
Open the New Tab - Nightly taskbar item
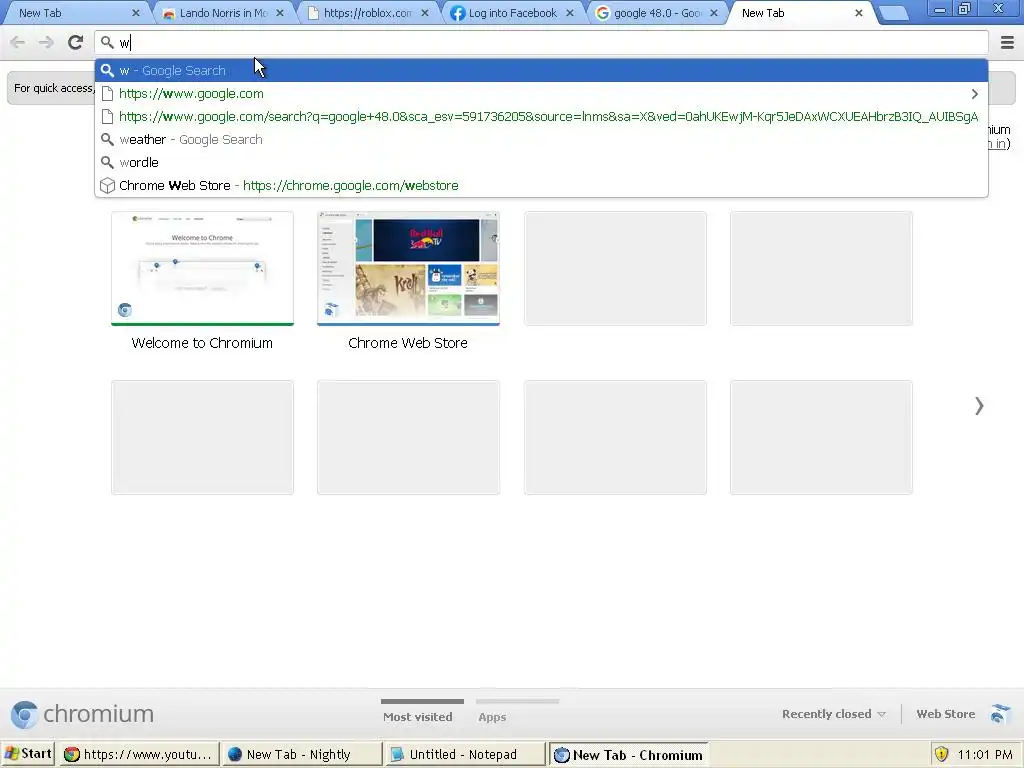point(301,754)
